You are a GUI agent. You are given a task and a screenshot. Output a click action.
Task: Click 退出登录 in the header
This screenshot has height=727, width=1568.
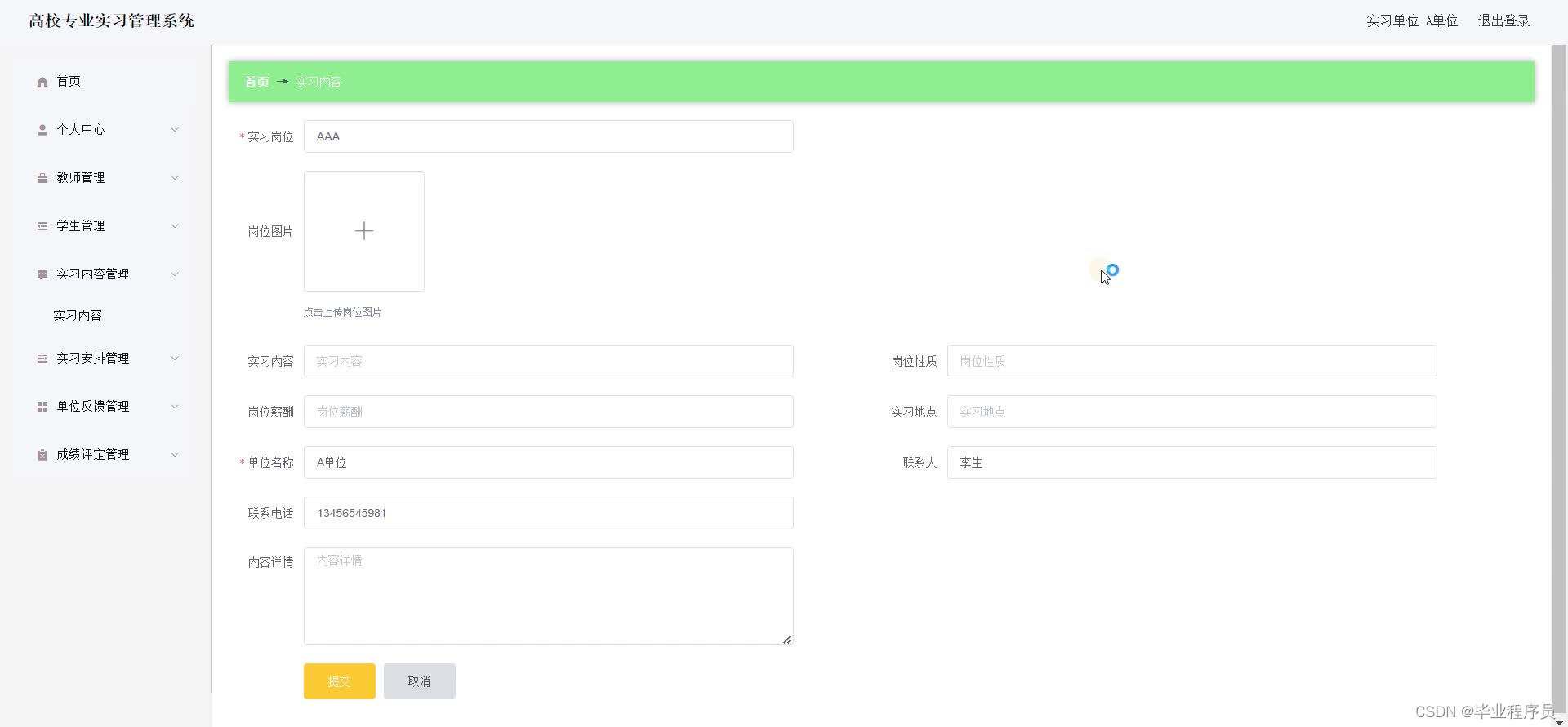[1504, 20]
